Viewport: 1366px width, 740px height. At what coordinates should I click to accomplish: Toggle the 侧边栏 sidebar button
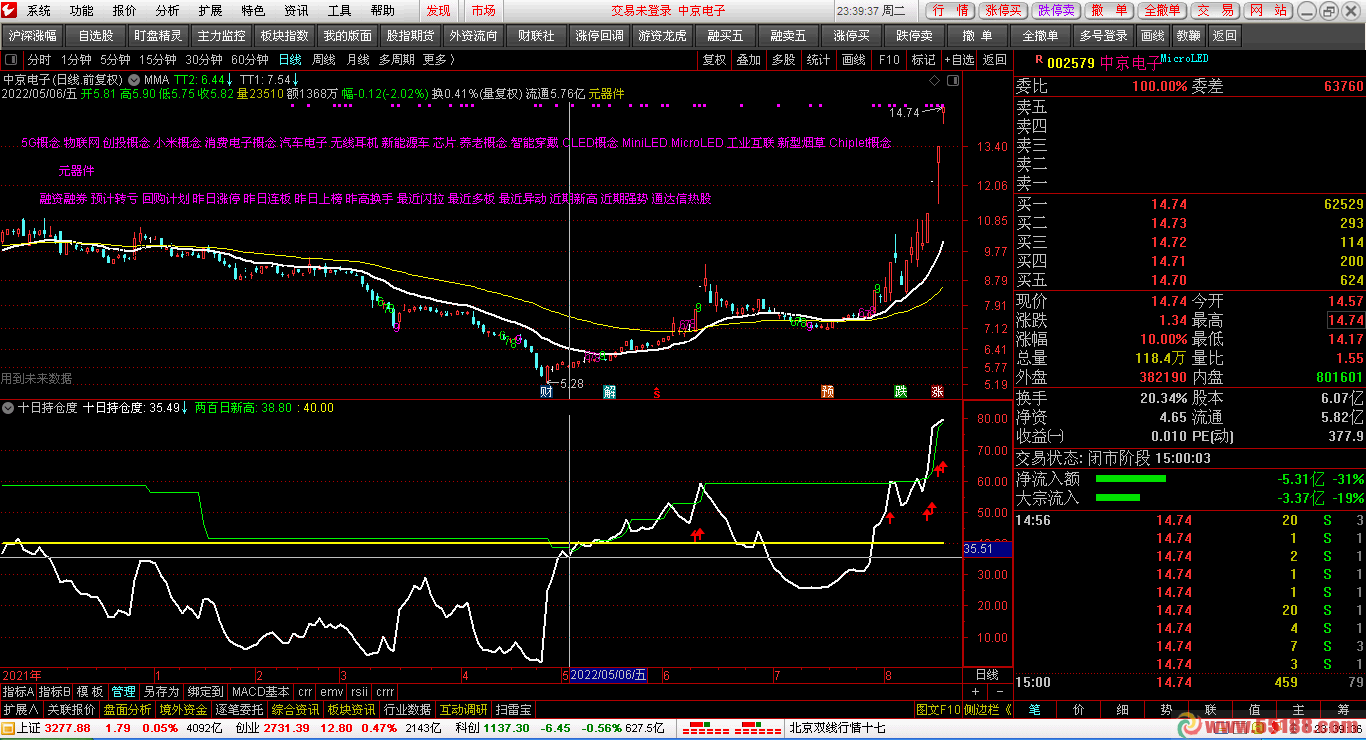987,709
